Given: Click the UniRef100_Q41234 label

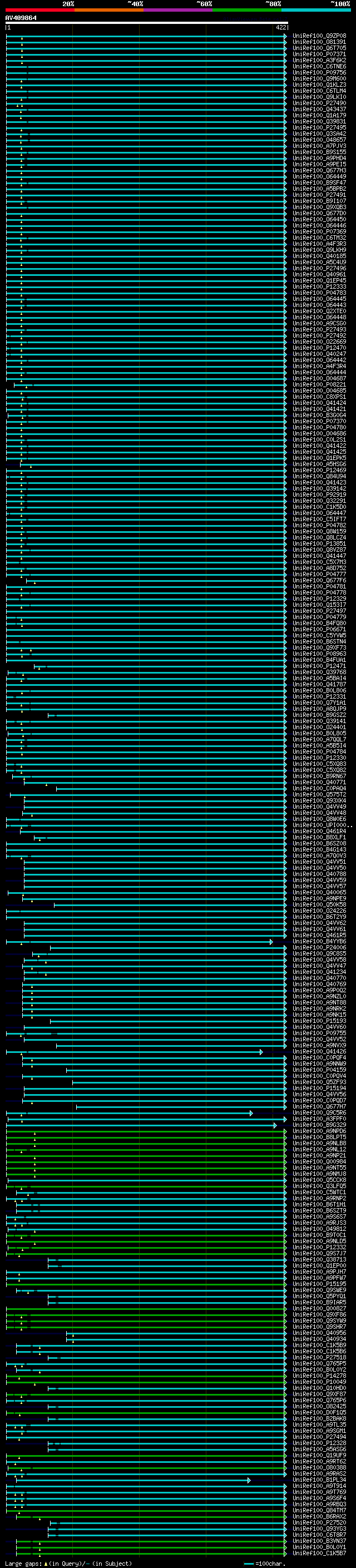Looking at the screenshot, I should 319,972.
